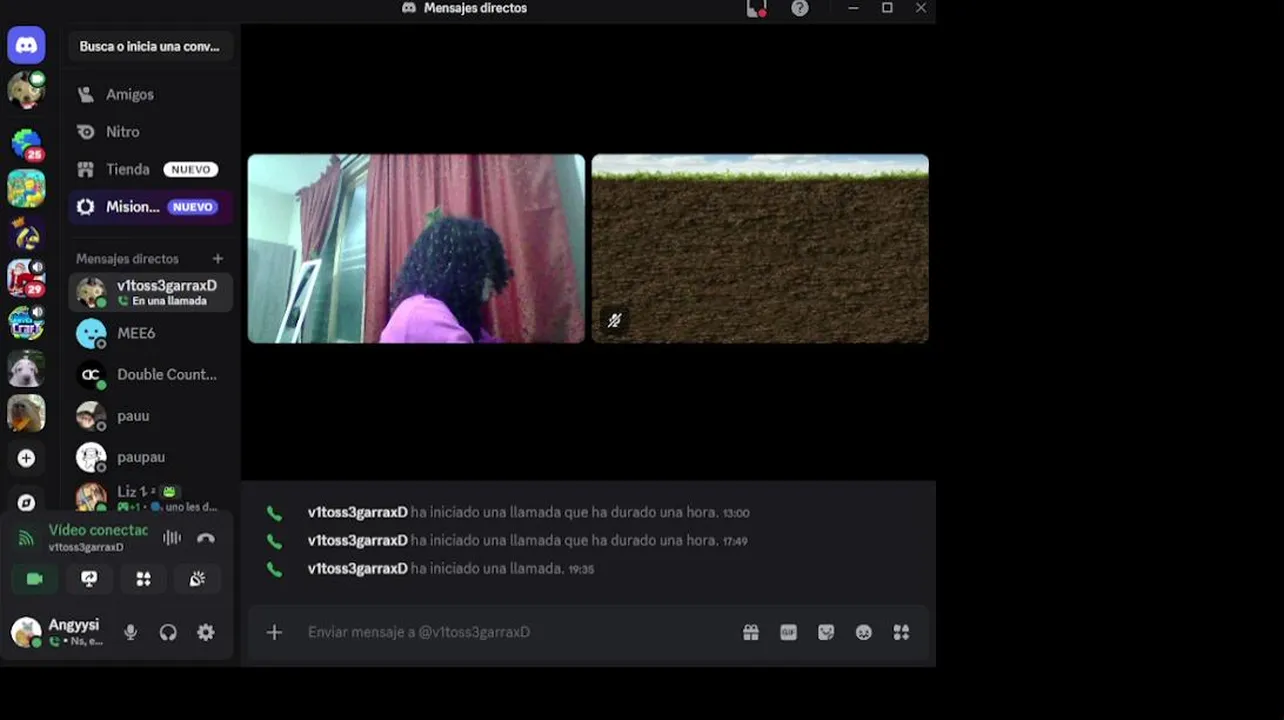Toggle screen sharing
The image size is (1284, 720).
(x=89, y=579)
